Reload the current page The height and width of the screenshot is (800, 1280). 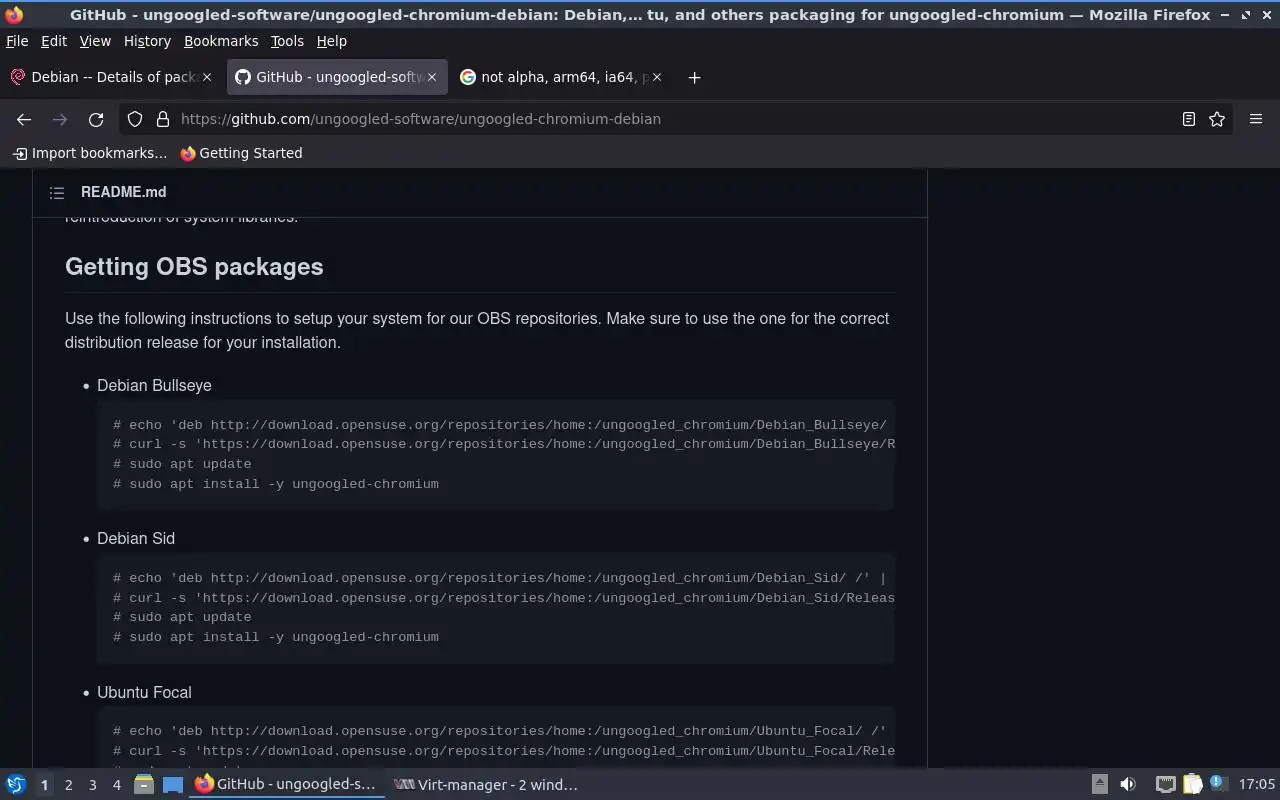pos(96,119)
